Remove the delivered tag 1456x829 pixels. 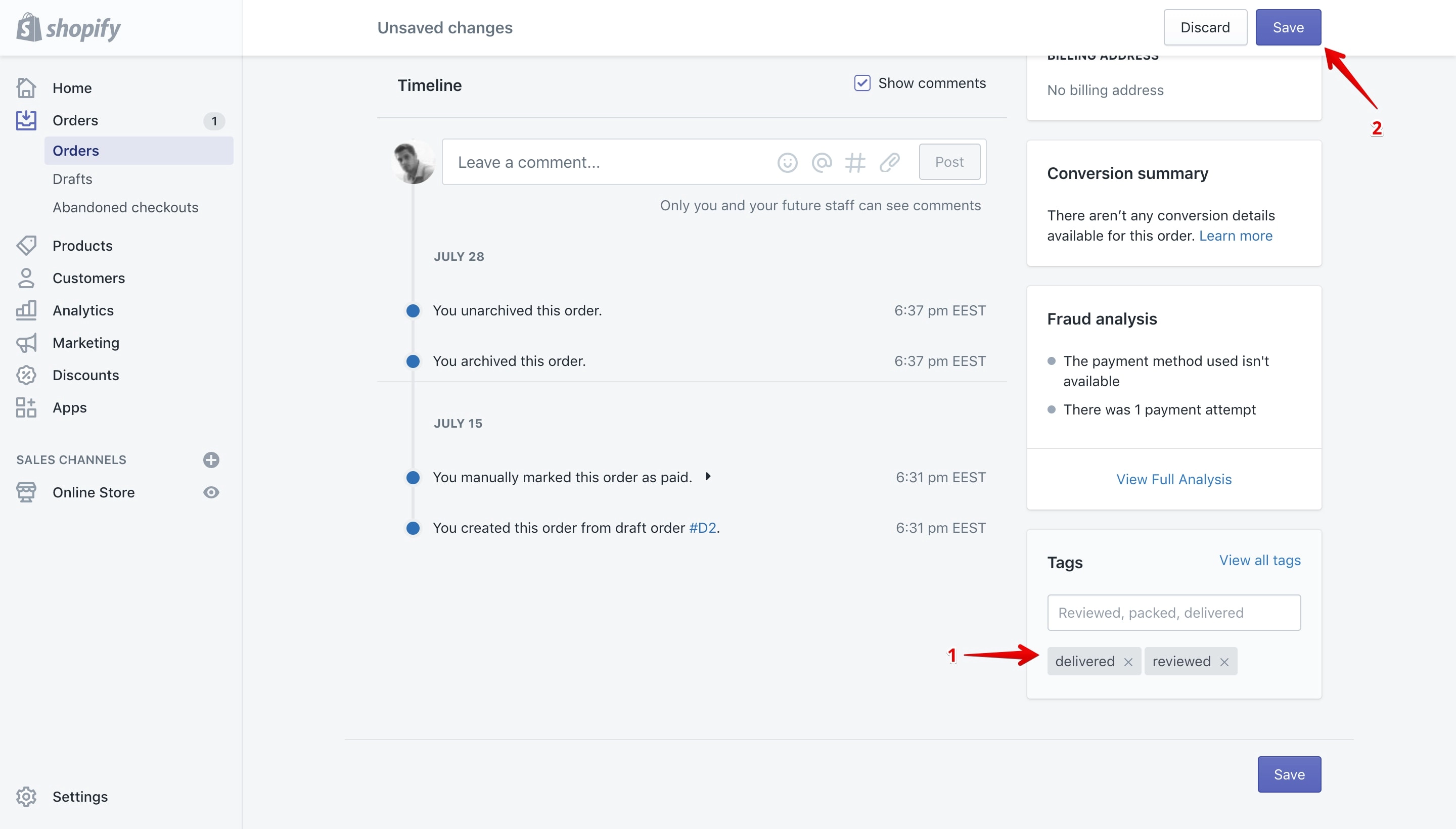click(1128, 662)
